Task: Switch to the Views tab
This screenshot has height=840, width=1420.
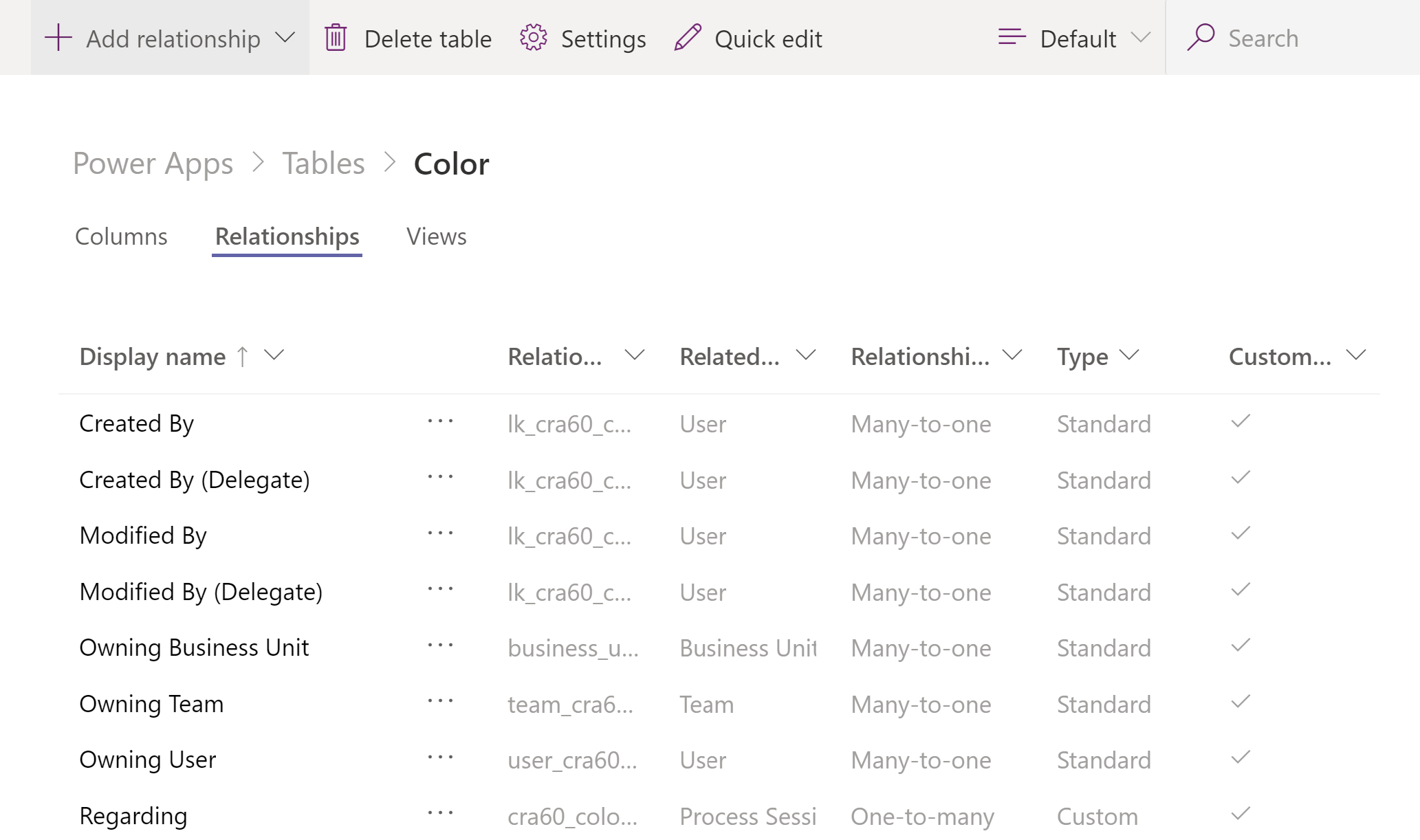Action: coord(436,237)
